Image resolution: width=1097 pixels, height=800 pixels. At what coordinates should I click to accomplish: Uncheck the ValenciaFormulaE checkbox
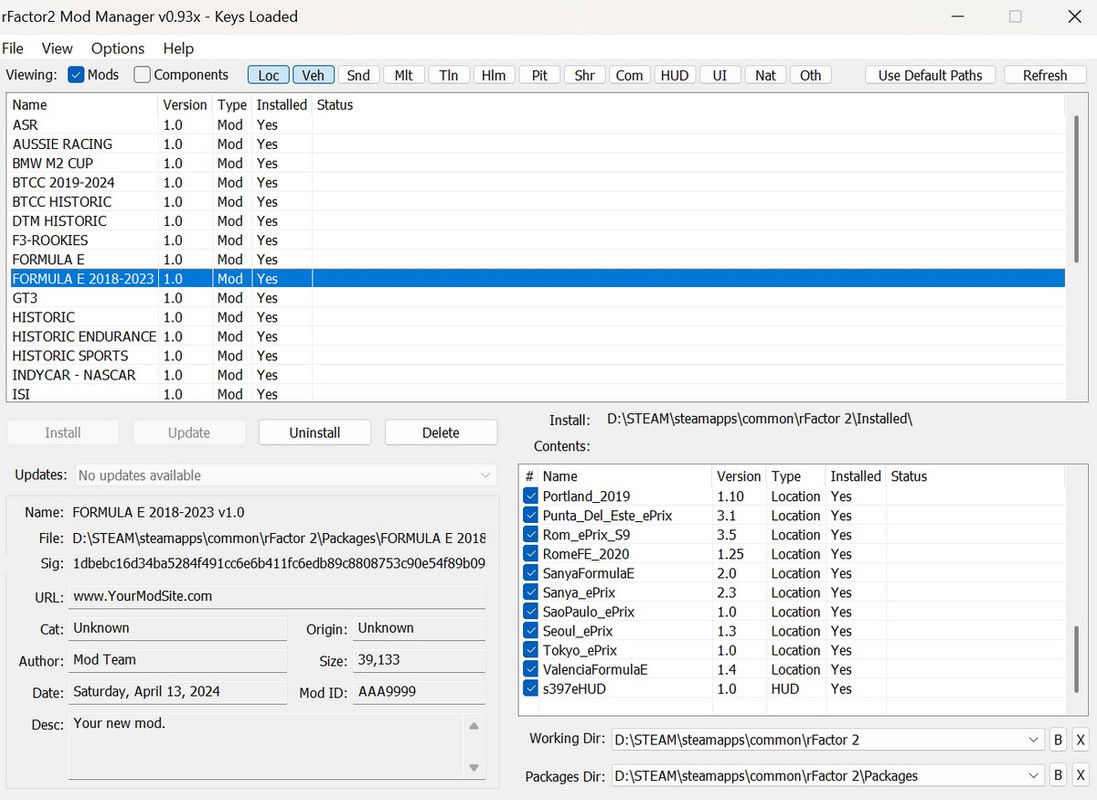coord(530,670)
